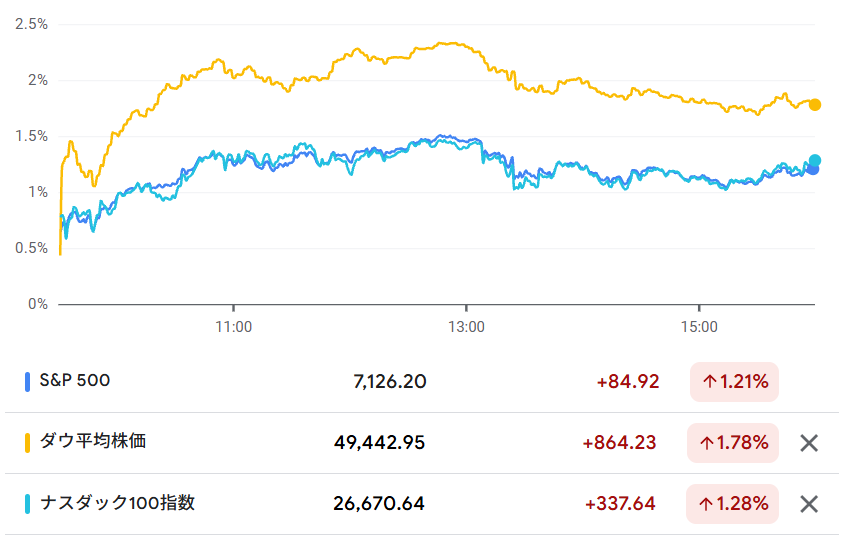
Task: Click the blue S&P 500 endpoint dot
Action: pos(813,169)
